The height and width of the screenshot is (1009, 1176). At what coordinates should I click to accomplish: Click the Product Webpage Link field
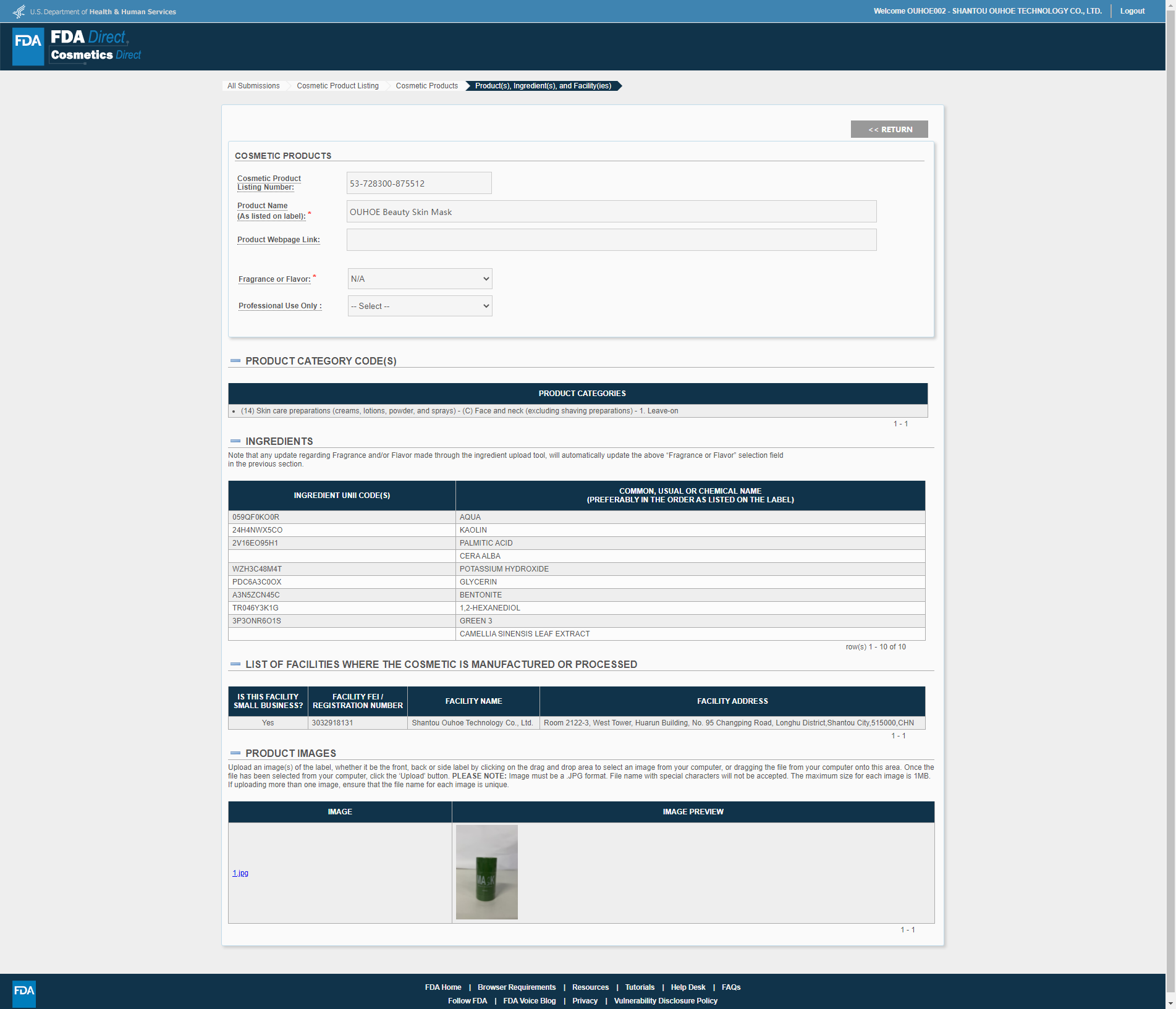[x=611, y=240]
